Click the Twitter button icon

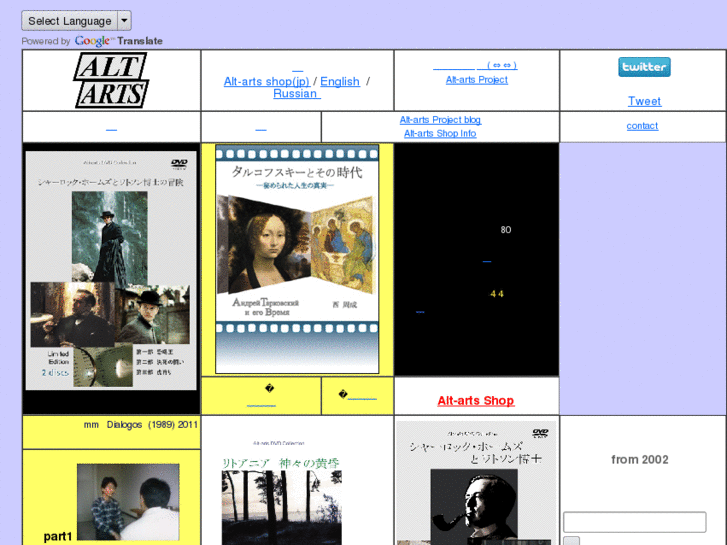pyautogui.click(x=644, y=67)
